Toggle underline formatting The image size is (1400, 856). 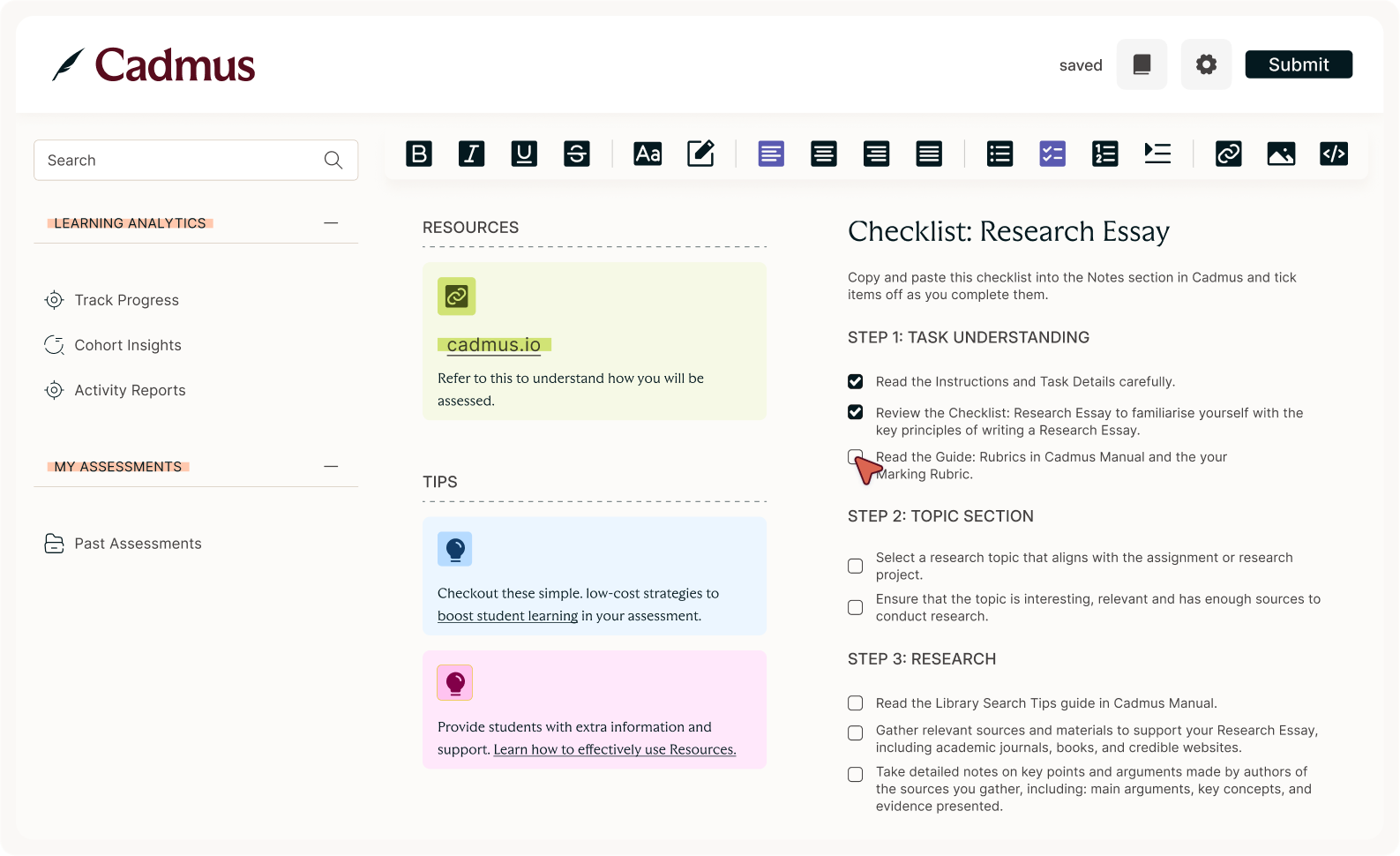pyautogui.click(x=524, y=154)
